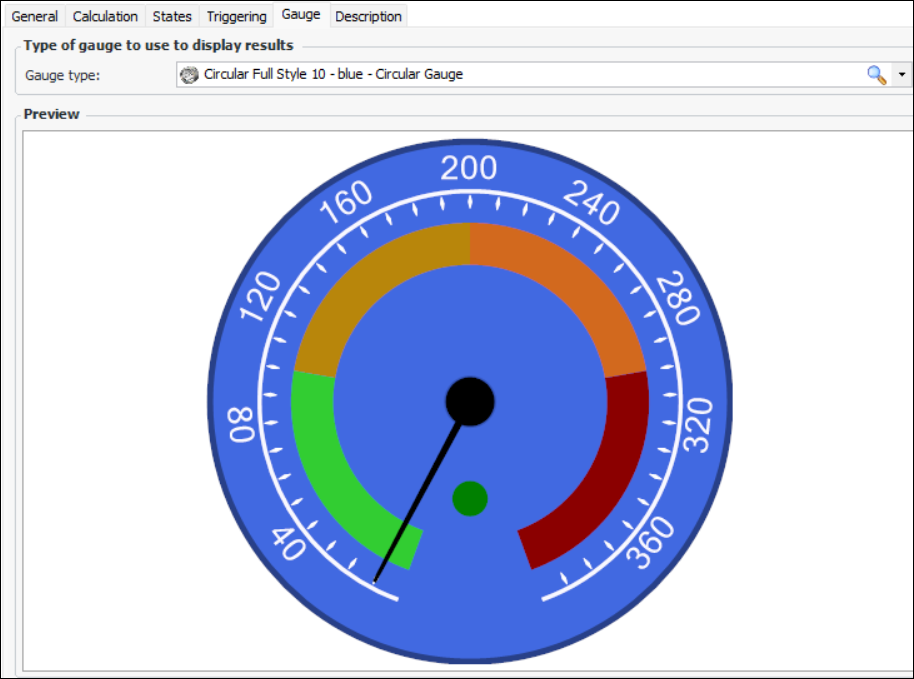Click the 120 scale label on gauge
Viewport: 914px width, 679px height.
pyautogui.click(x=261, y=296)
